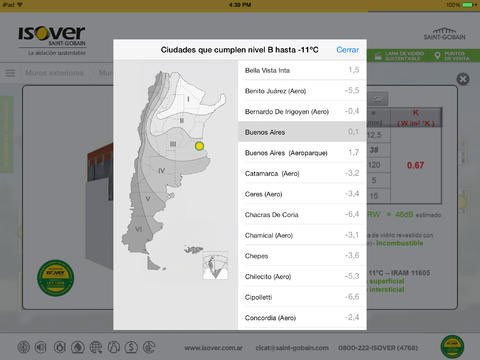Choose Bella Vista Inta in the list

pyautogui.click(x=302, y=70)
